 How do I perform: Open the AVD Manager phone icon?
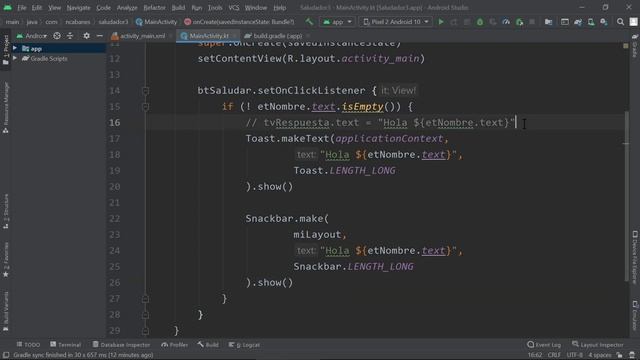coord(591,22)
